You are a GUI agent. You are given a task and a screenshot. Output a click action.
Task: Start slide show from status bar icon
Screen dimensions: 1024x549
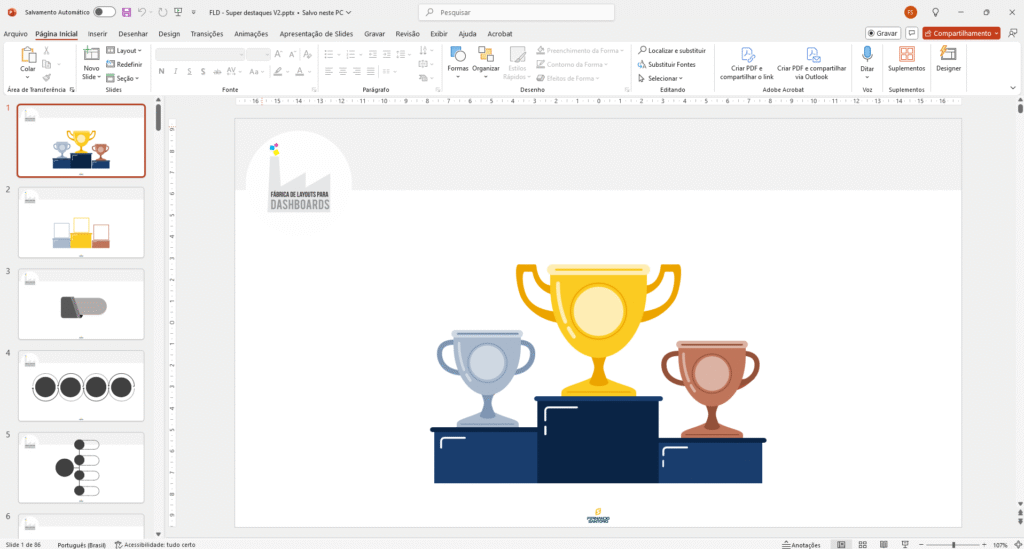click(x=906, y=545)
